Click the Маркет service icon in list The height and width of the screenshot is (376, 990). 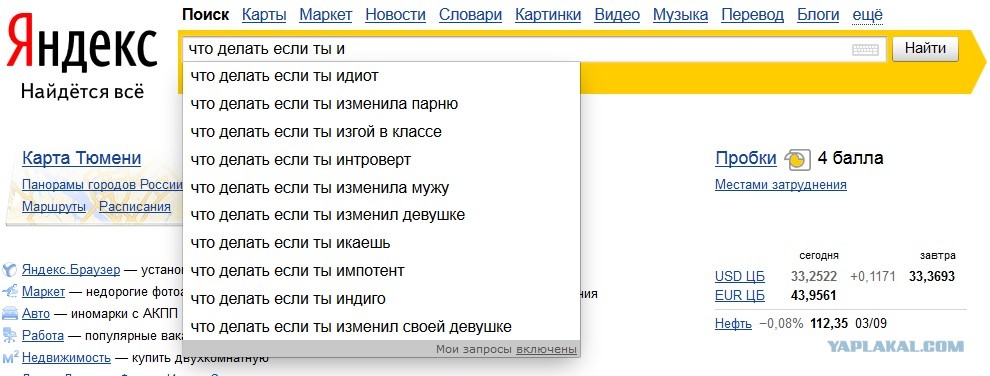point(9,292)
